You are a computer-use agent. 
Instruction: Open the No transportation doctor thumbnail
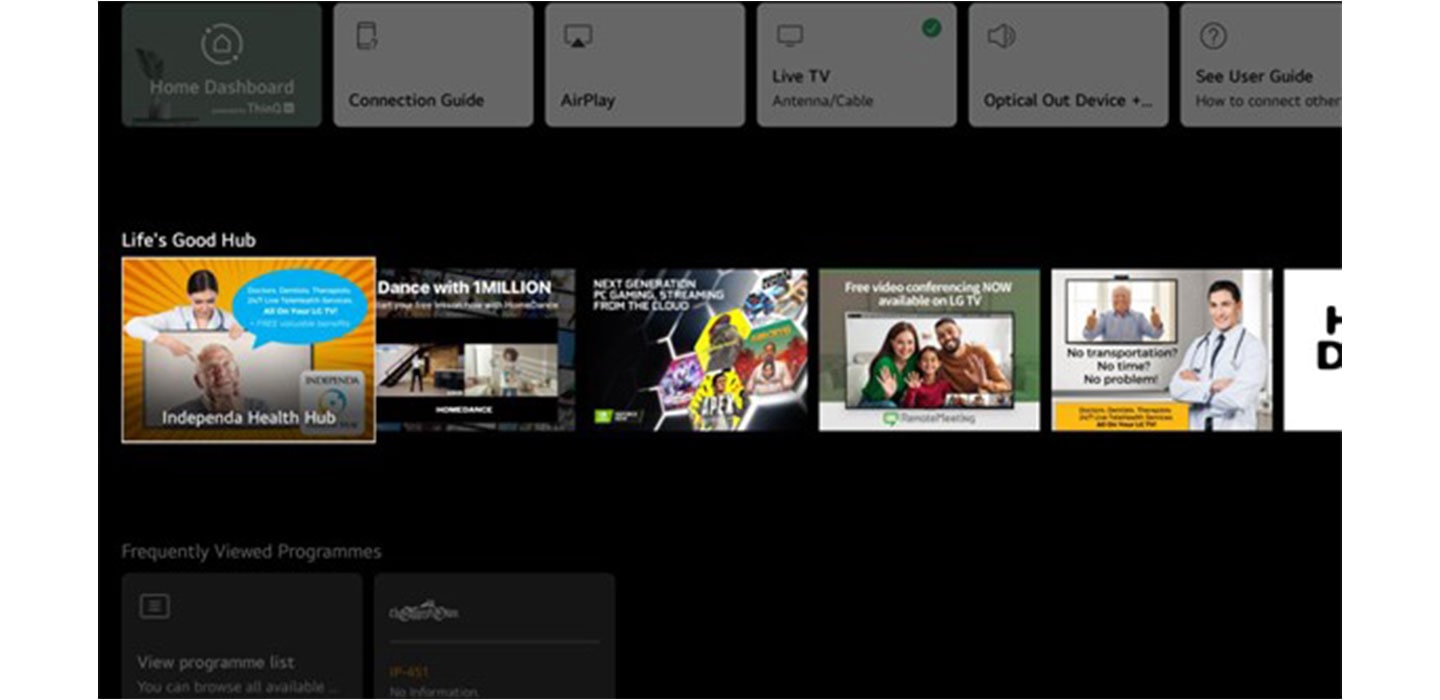(x=1161, y=349)
